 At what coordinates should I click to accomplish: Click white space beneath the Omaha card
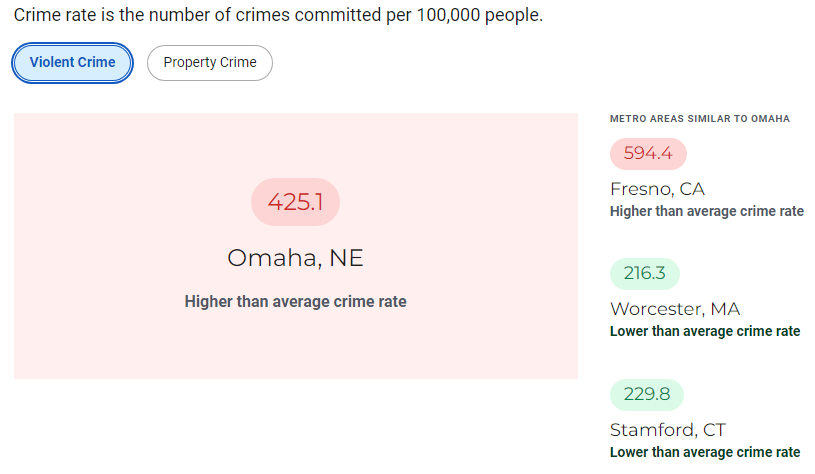(x=295, y=425)
